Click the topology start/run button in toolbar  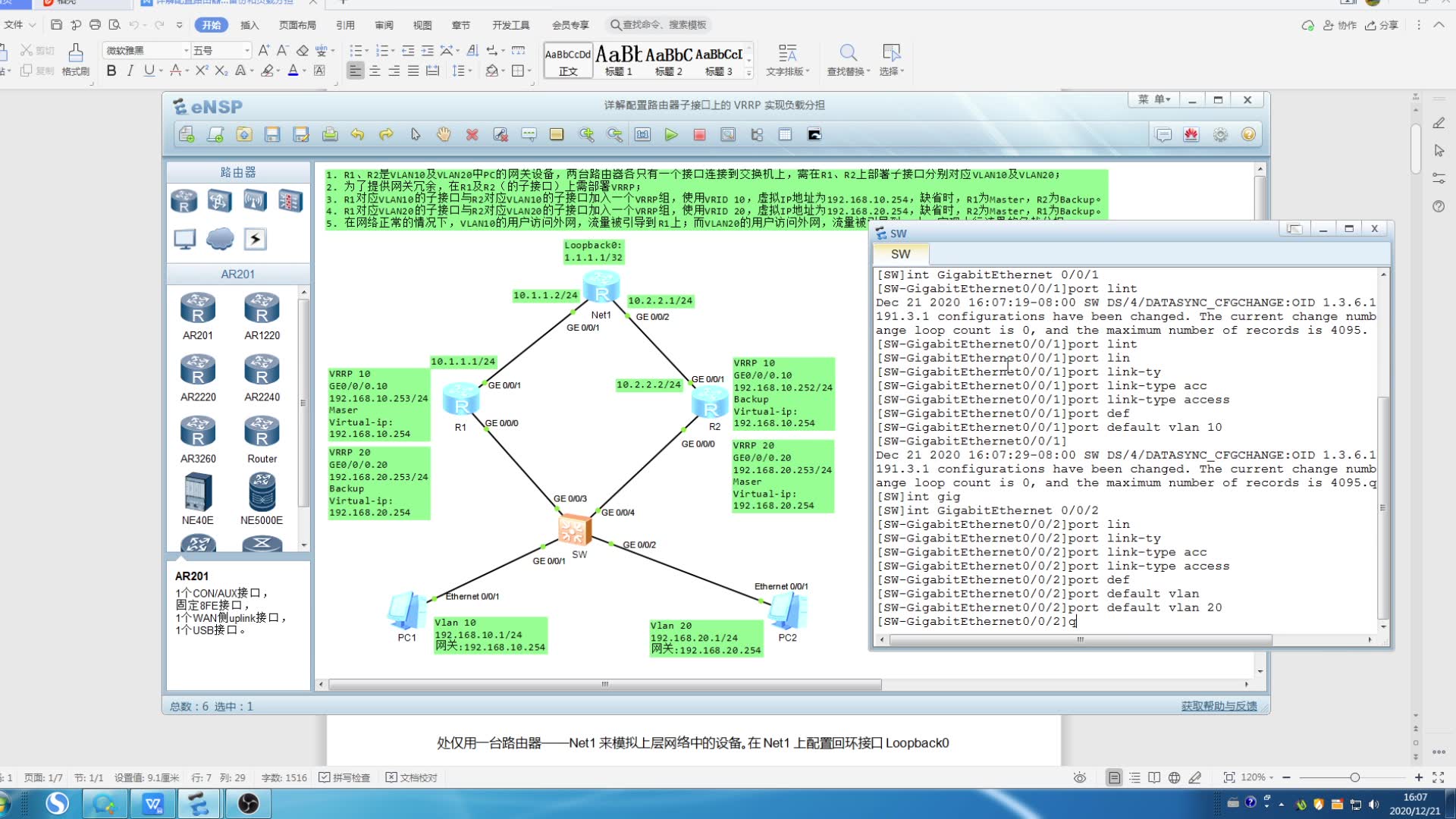click(x=672, y=135)
